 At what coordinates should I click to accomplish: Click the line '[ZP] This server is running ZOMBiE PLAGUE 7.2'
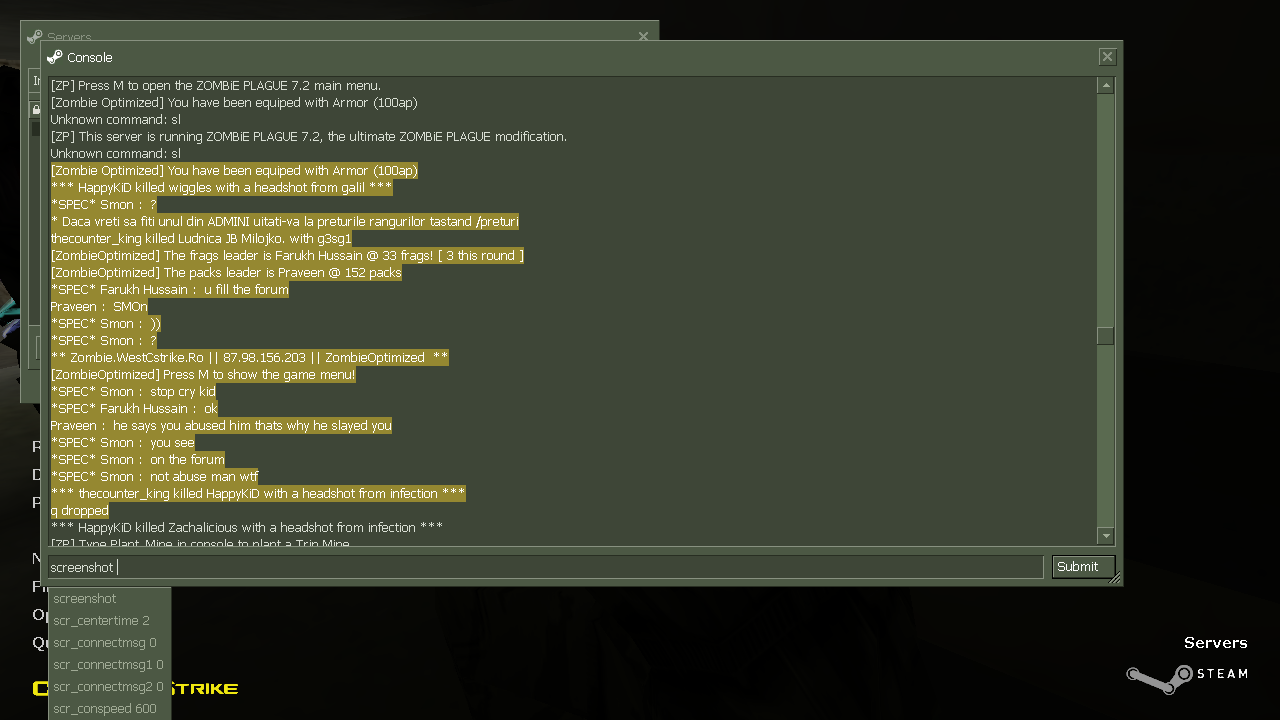[x=309, y=137]
